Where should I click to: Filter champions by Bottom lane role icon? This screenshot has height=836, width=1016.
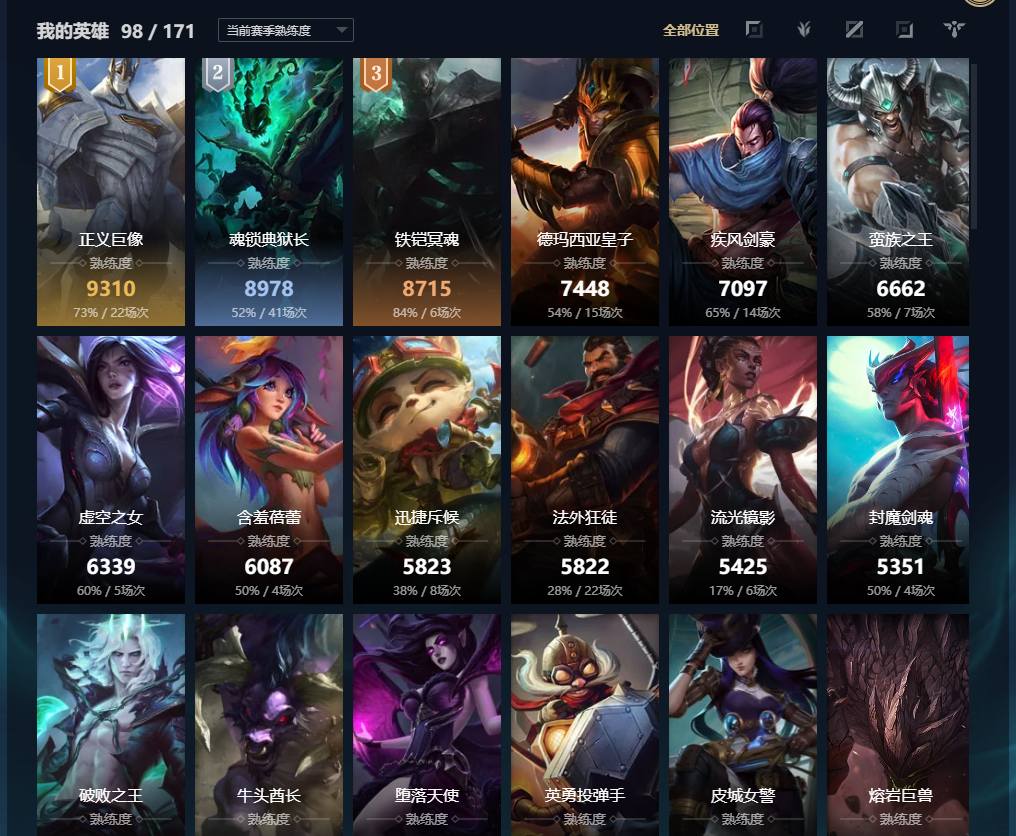click(x=904, y=29)
